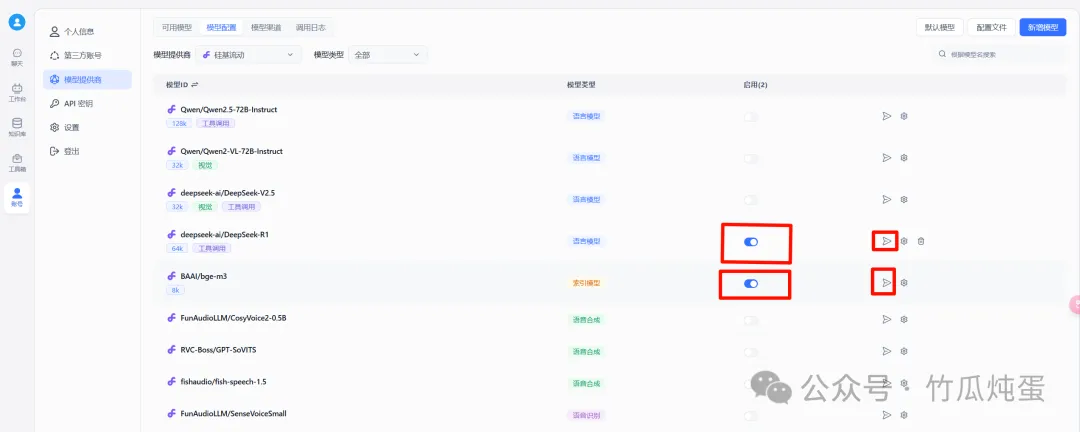Click the 索引模型 tag in bge-m3 row
Image resolution: width=1080 pixels, height=432 pixels.
[585, 283]
